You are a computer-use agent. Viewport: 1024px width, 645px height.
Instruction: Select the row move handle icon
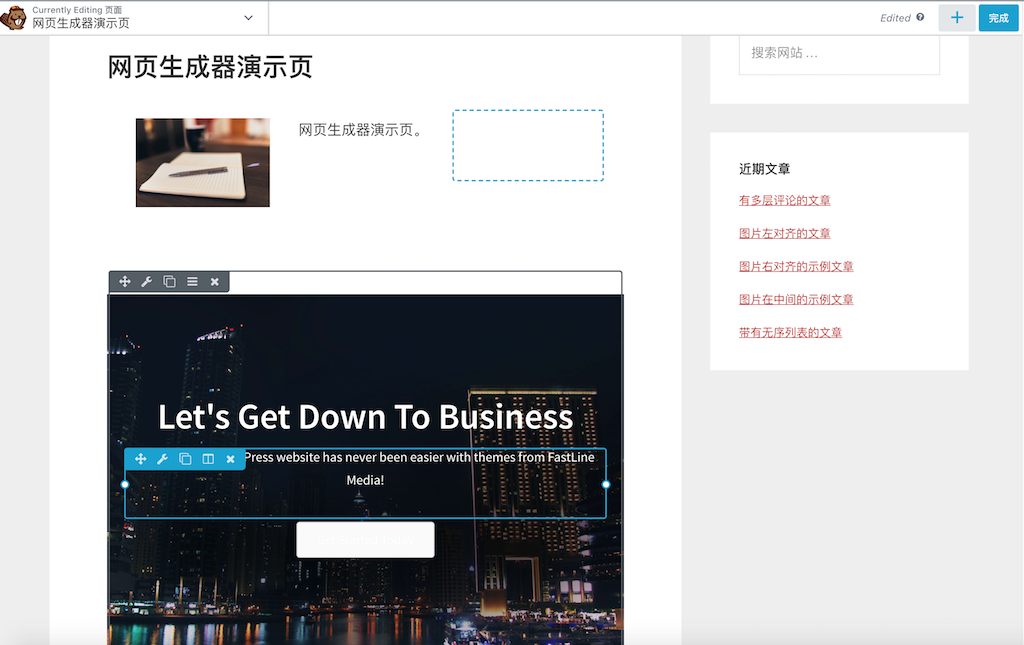pyautogui.click(x=124, y=282)
